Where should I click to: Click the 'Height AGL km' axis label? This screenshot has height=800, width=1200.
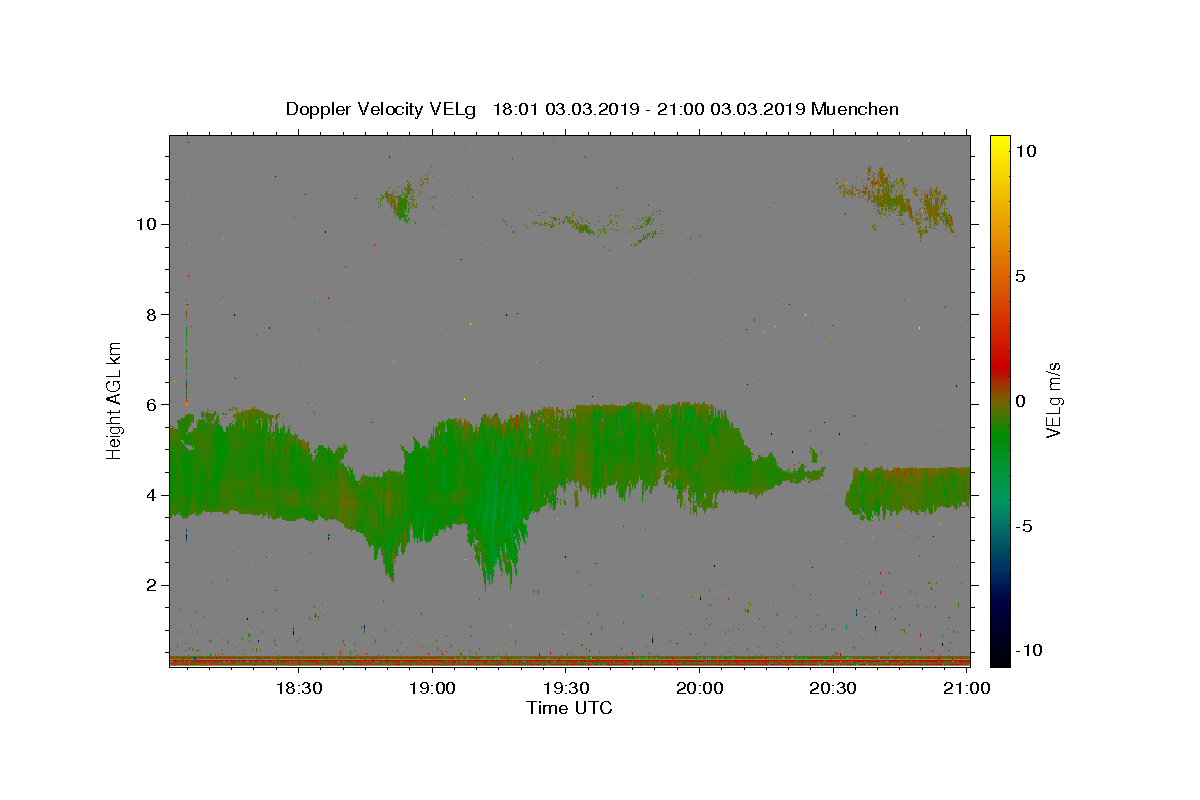coord(115,399)
